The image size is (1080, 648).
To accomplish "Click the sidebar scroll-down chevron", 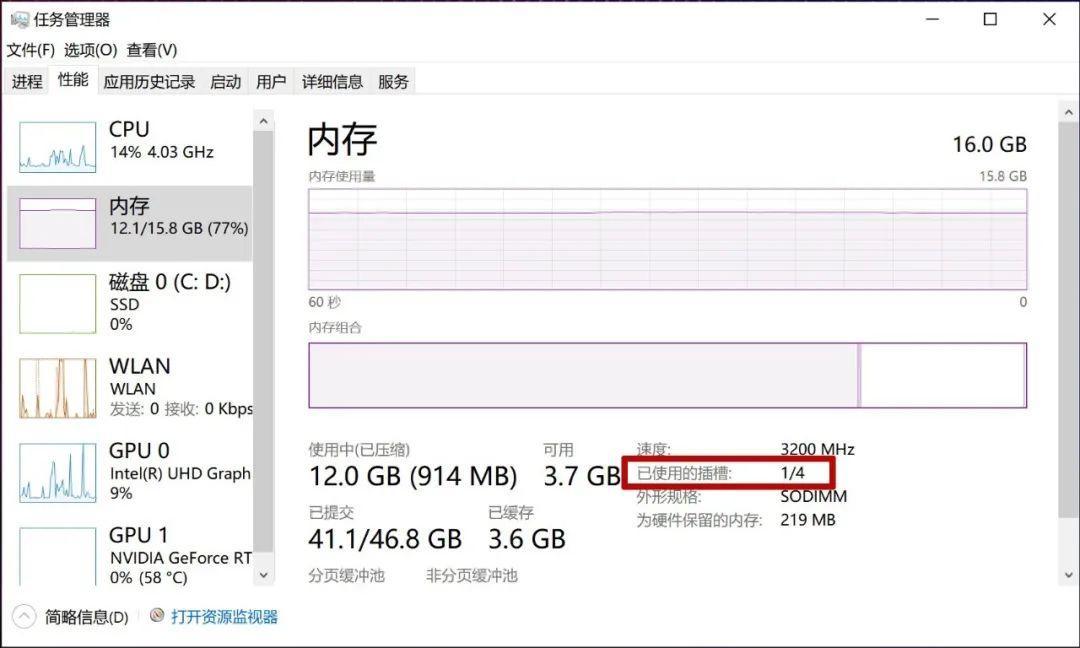I will [263, 577].
